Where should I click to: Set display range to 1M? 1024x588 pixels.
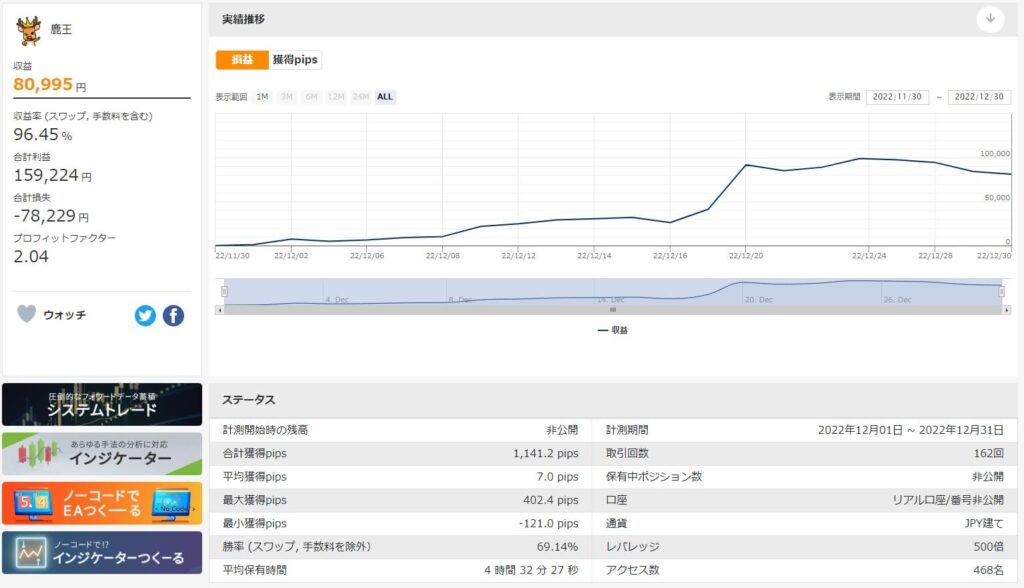point(263,97)
